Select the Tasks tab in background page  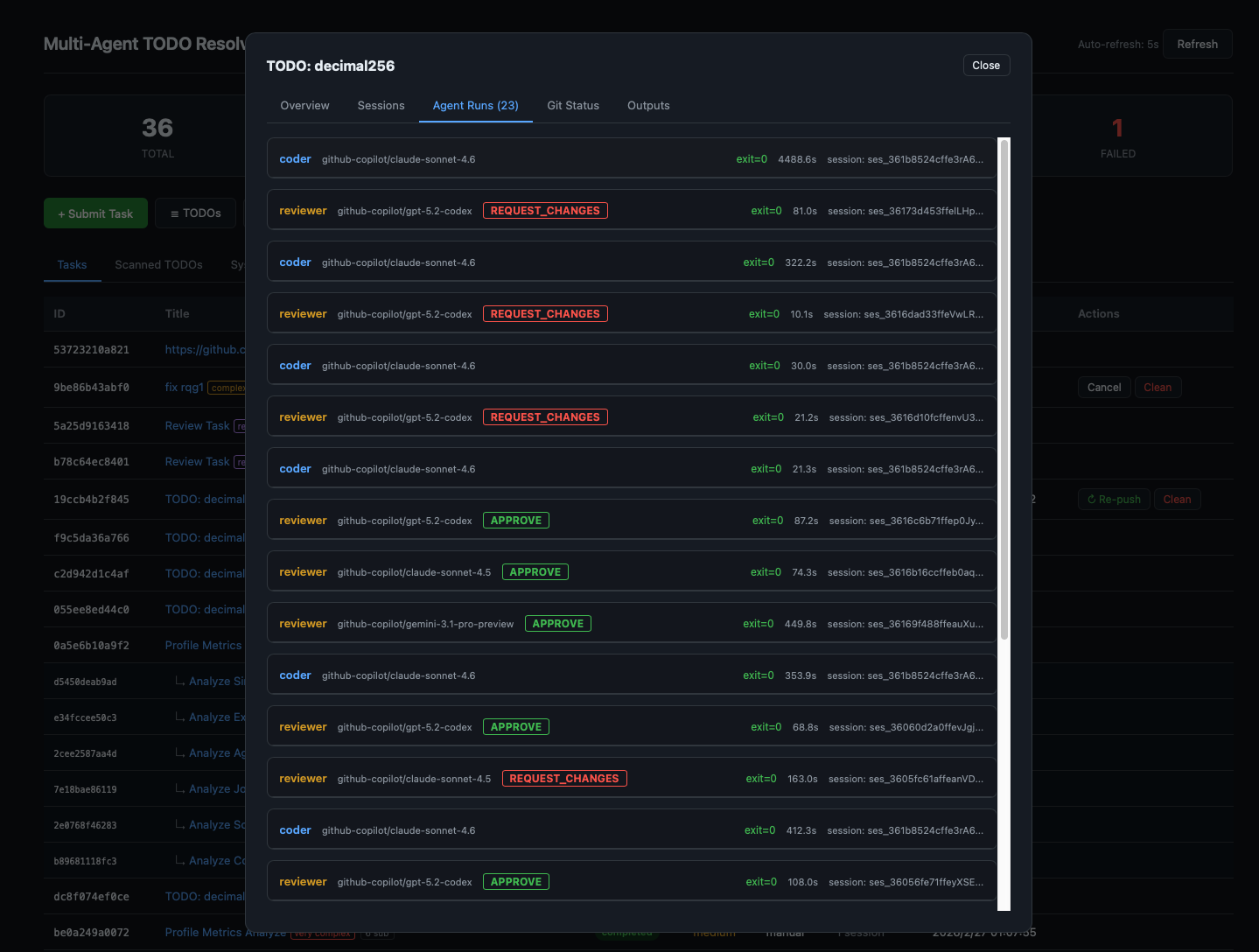(x=72, y=264)
